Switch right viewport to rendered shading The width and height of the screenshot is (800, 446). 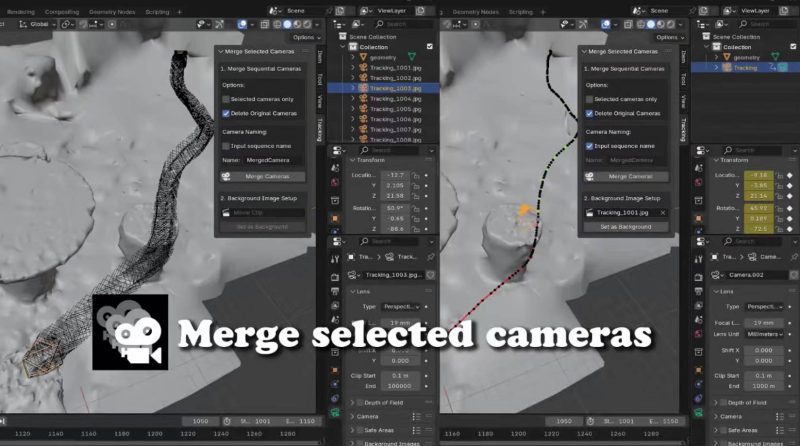pos(670,24)
